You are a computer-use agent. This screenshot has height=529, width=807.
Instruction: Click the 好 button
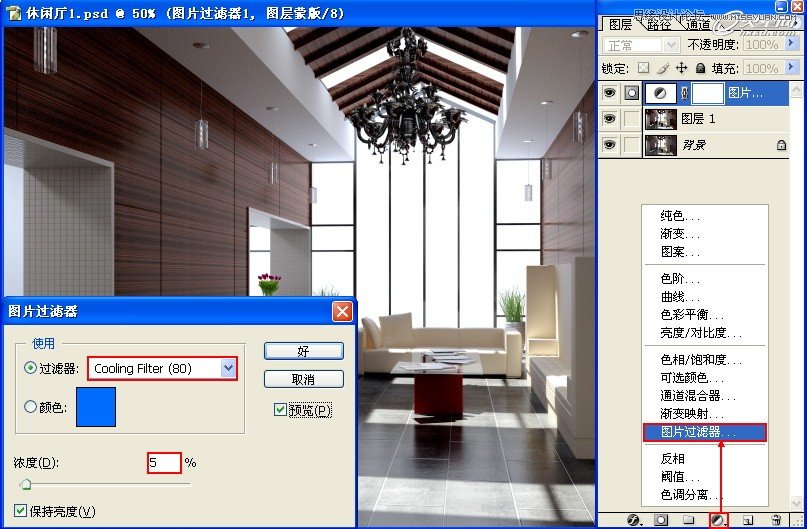[x=304, y=351]
